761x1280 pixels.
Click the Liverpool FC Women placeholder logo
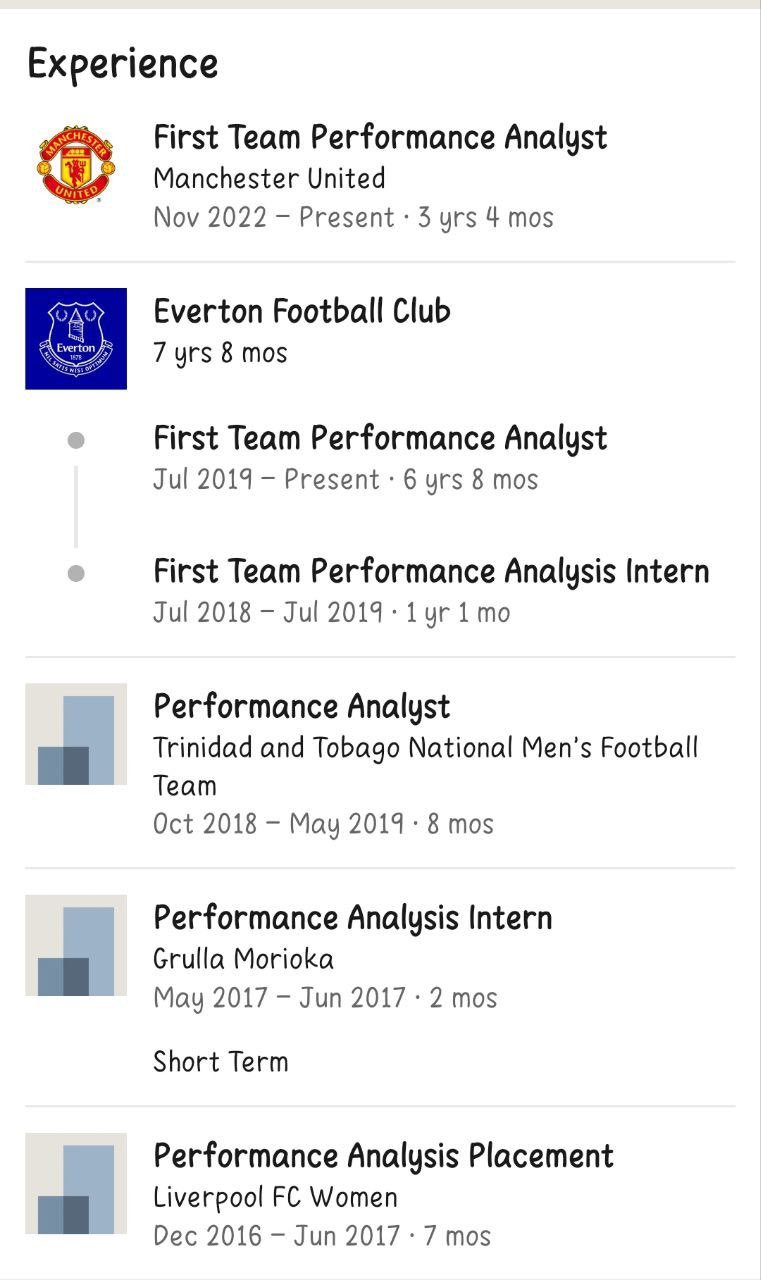(x=76, y=1183)
